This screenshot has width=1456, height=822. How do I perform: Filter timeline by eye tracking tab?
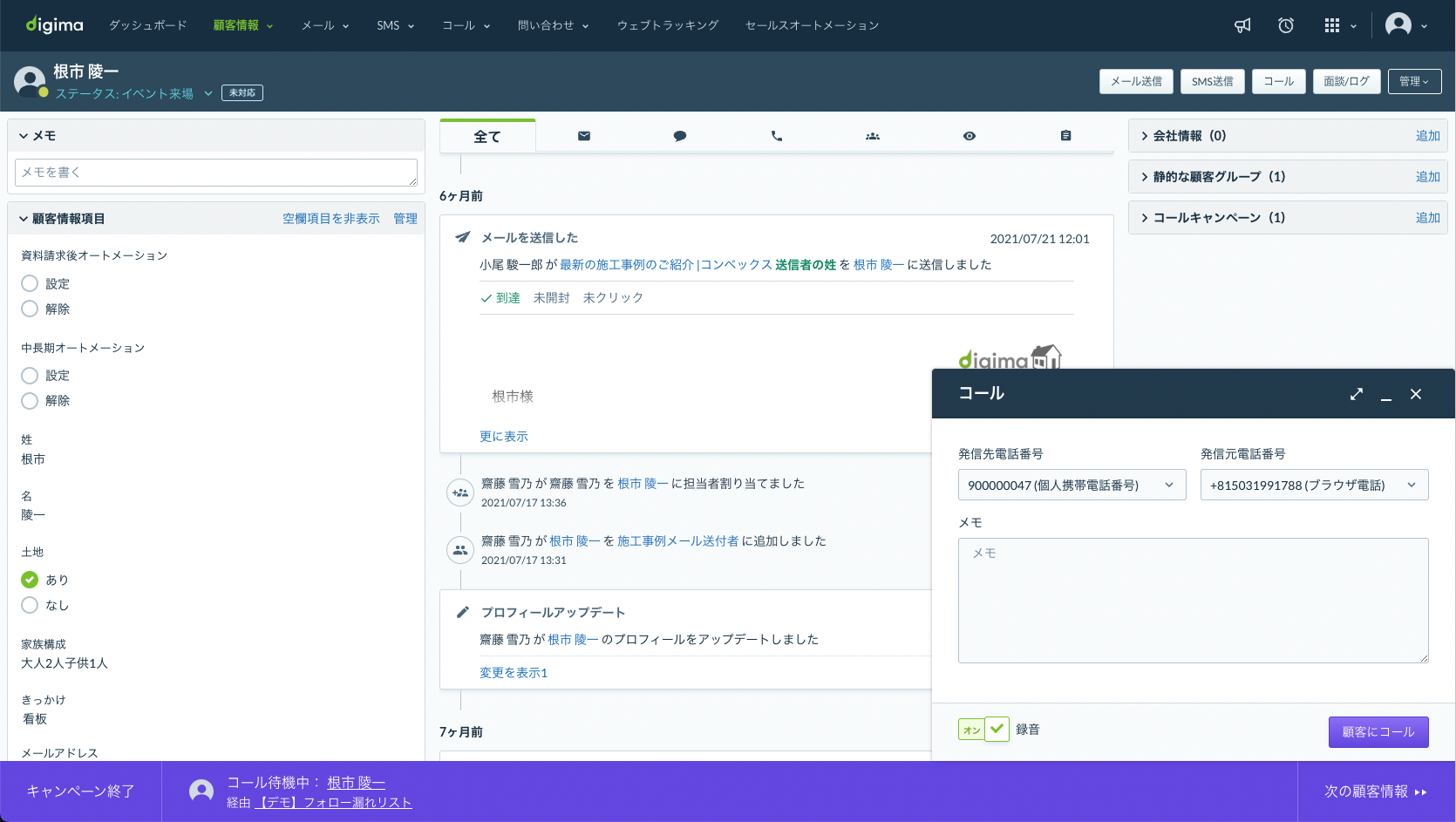point(970,136)
